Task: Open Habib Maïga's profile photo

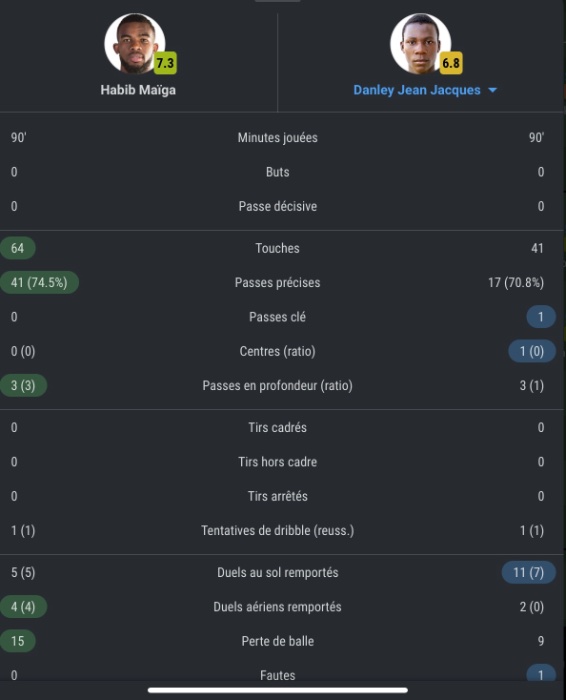Action: 135,43
